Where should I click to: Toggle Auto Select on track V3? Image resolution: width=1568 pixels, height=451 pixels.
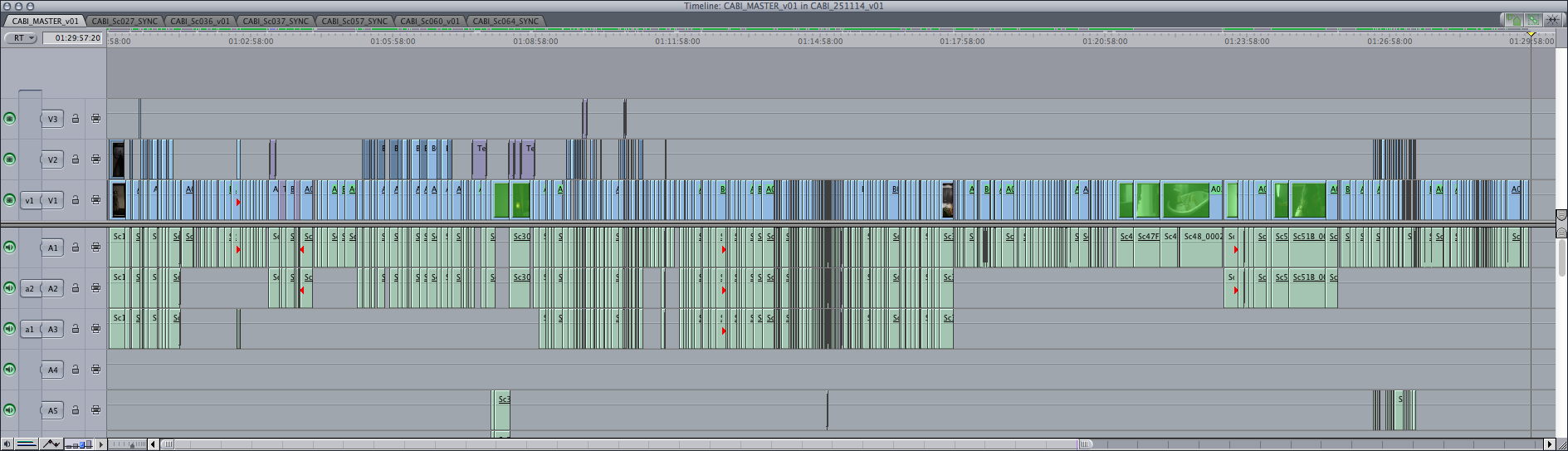(x=96, y=119)
